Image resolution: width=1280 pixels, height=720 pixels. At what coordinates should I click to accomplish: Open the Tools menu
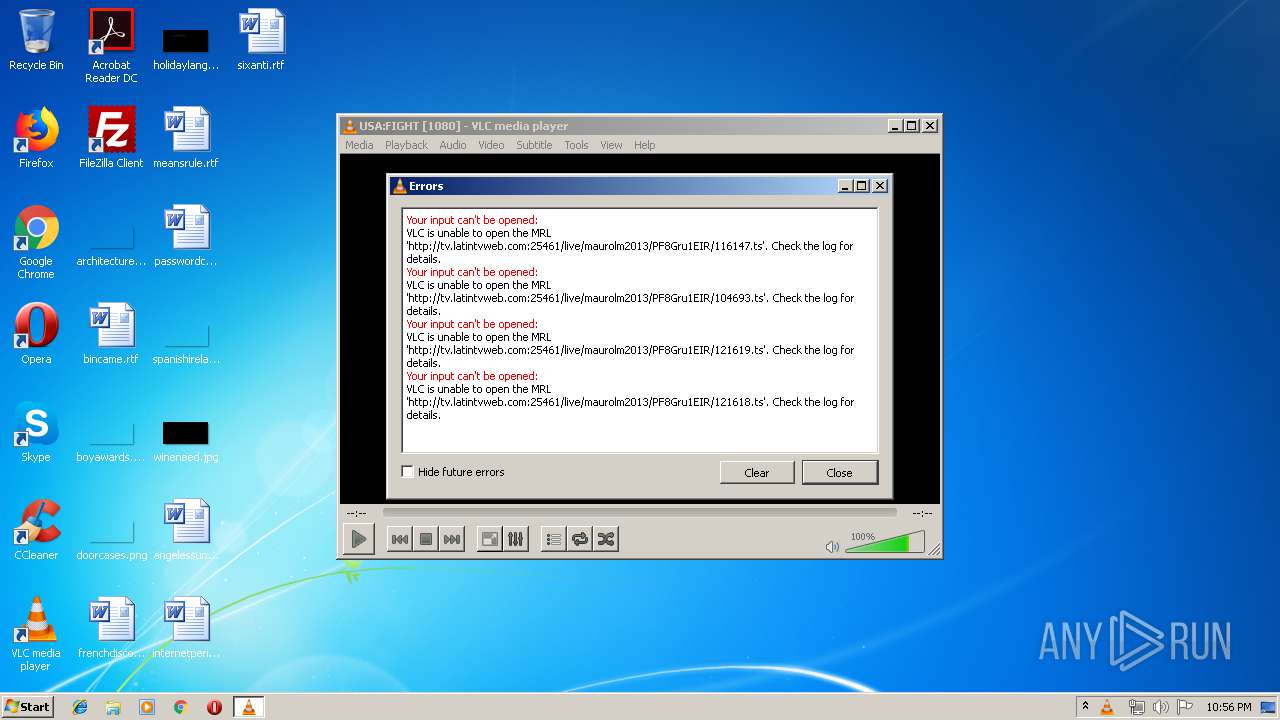click(576, 145)
